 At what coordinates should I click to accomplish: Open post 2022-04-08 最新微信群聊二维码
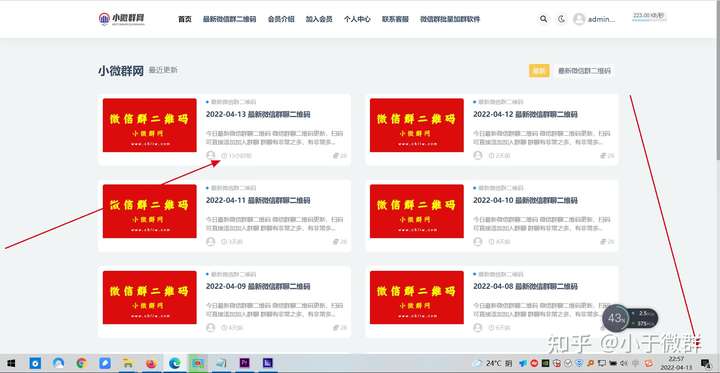(x=525, y=287)
